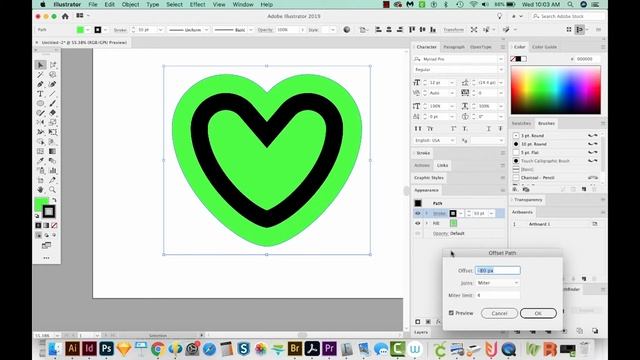This screenshot has width=640, height=360.
Task: Click Cancel in Offset Path dialog
Action: click(499, 313)
